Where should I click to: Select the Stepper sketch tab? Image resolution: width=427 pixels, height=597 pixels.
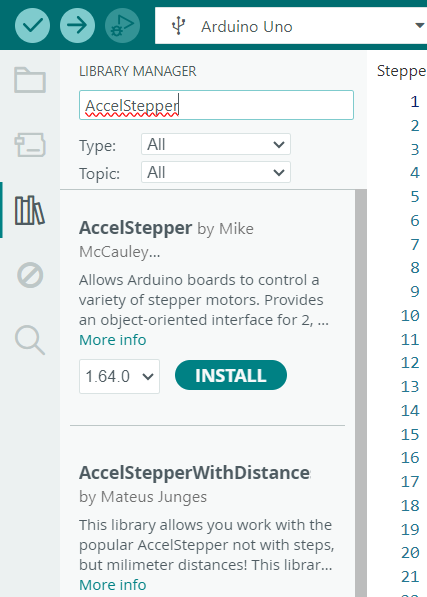pos(401,71)
